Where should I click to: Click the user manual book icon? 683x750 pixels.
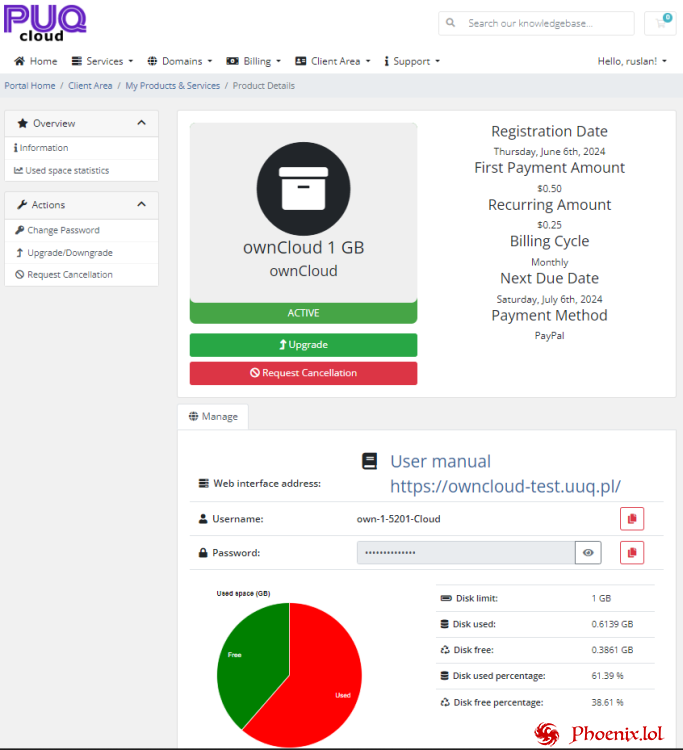pos(369,461)
